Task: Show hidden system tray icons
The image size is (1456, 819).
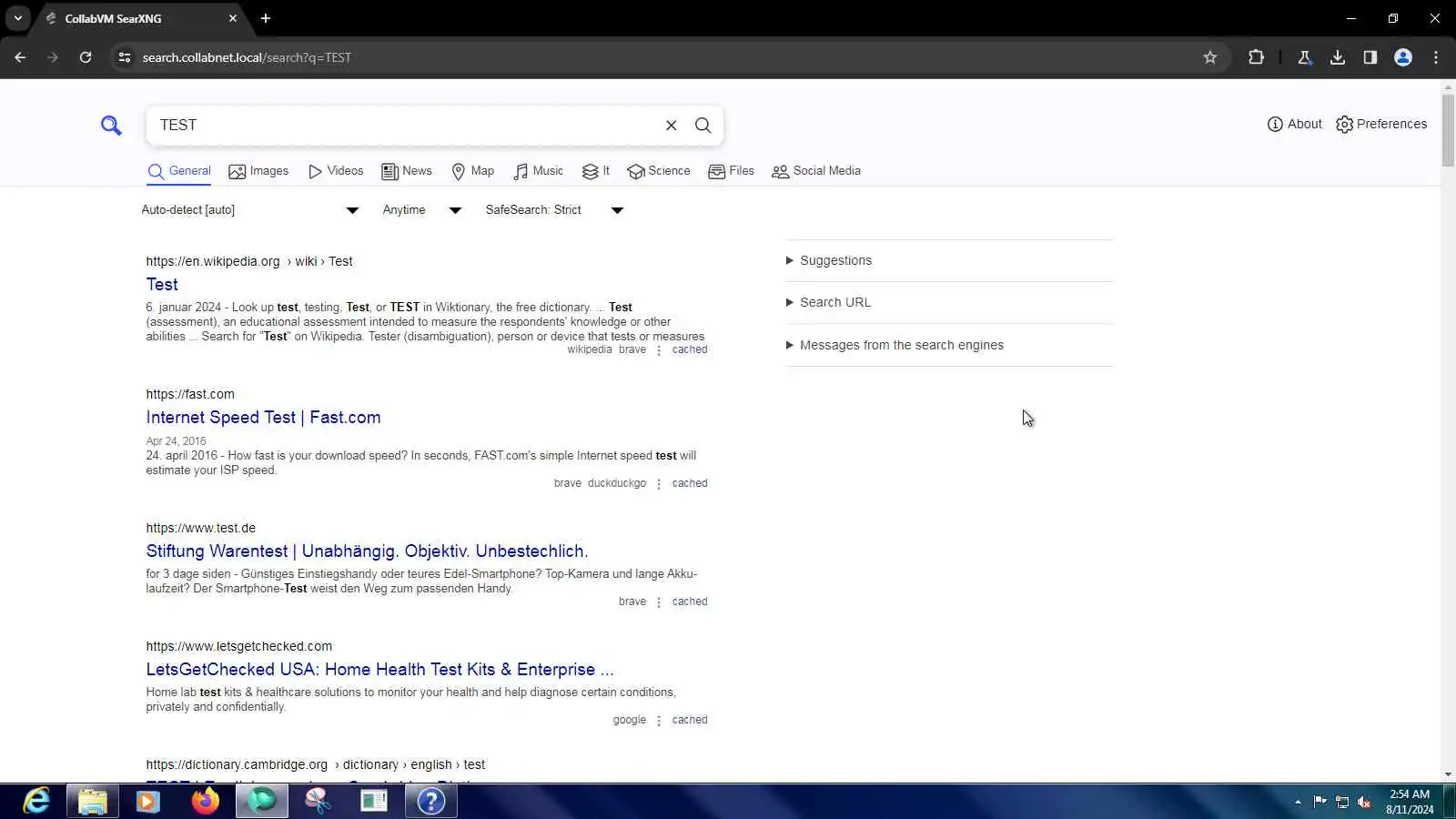Action: (x=1298, y=802)
